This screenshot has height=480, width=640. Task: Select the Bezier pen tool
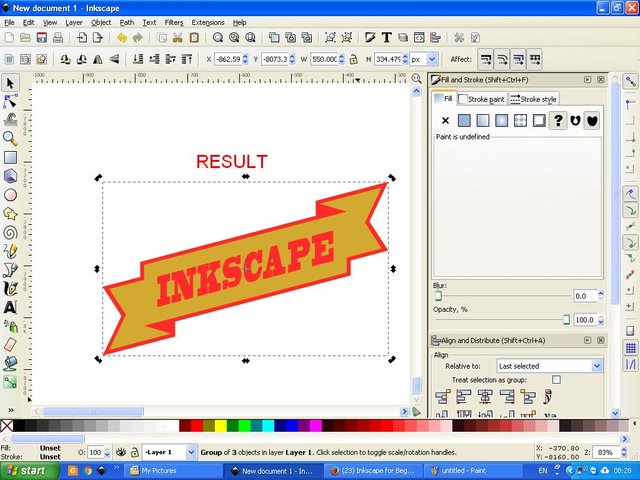[x=10, y=269]
